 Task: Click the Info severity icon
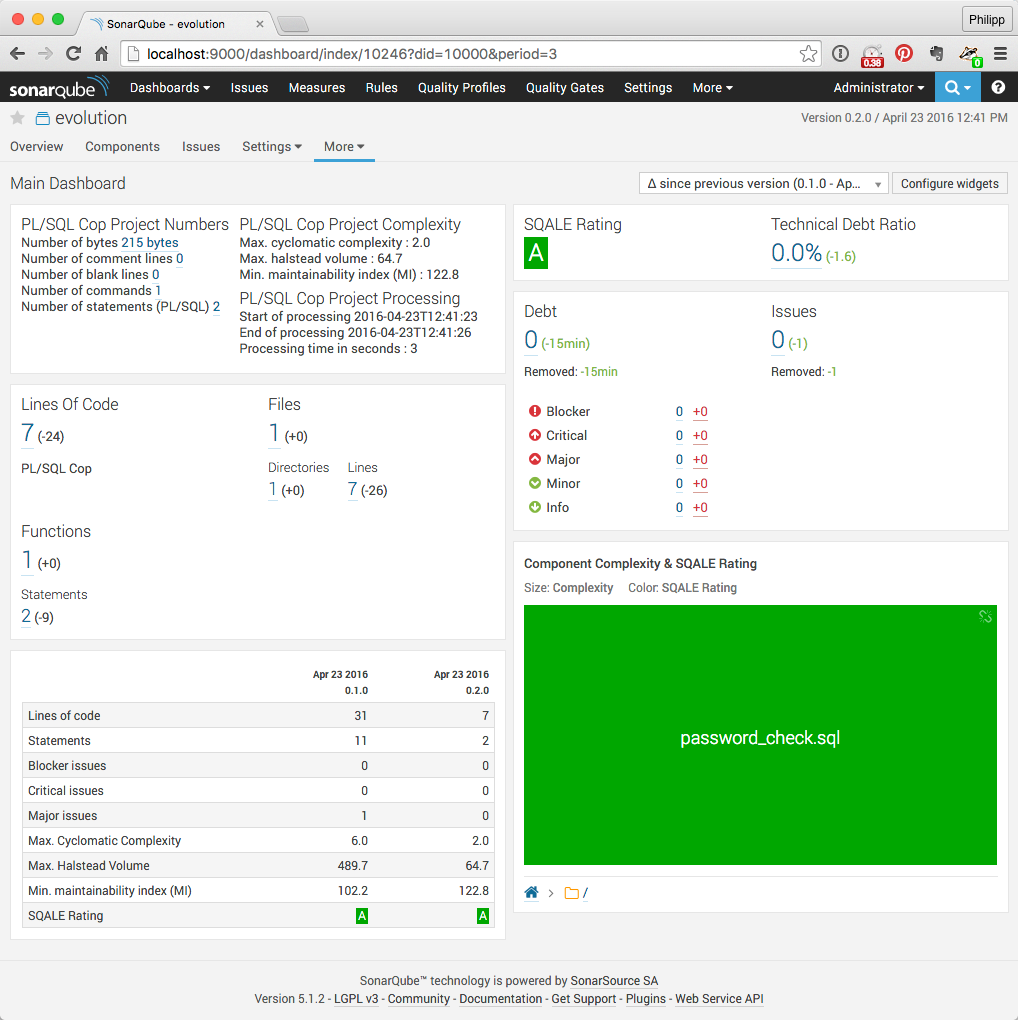535,507
